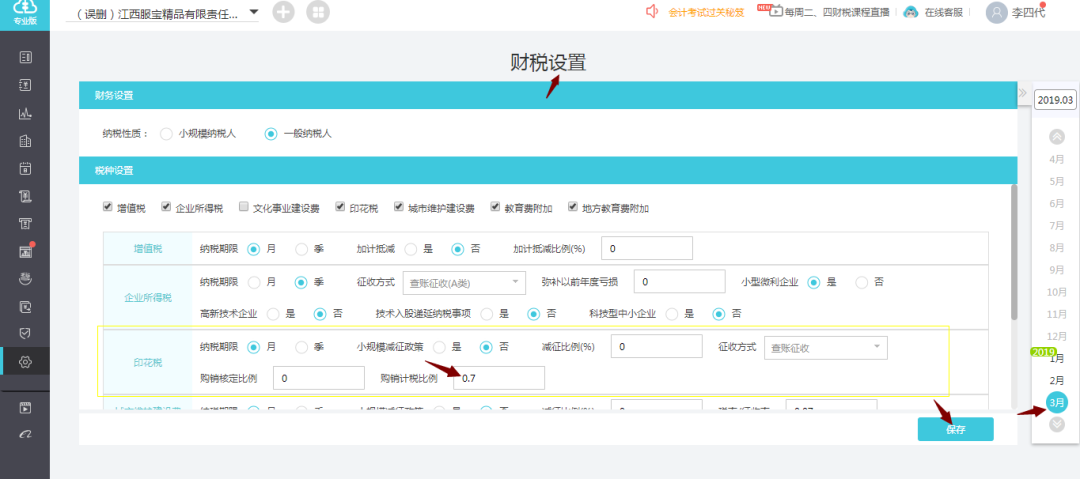This screenshot has height=479, width=1080.
Task: Set 企业所得税 filing period to 月
Action: [253, 282]
